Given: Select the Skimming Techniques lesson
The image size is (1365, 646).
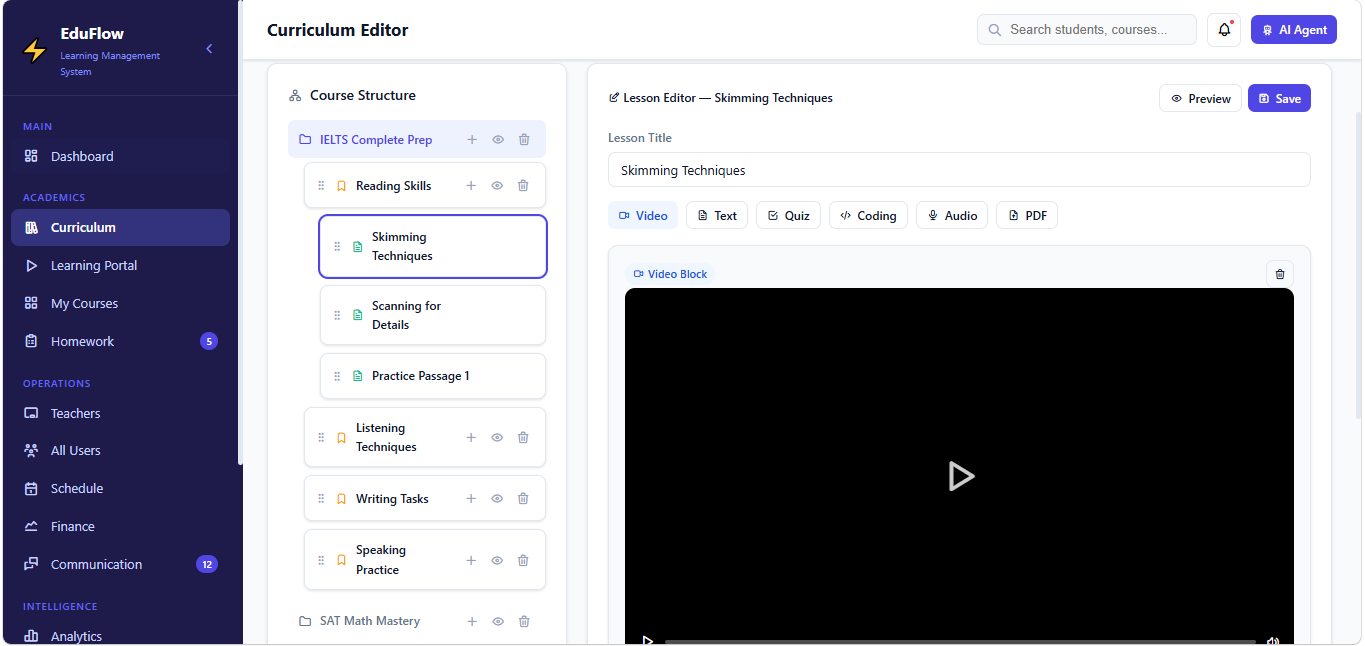Looking at the screenshot, I should [x=433, y=246].
